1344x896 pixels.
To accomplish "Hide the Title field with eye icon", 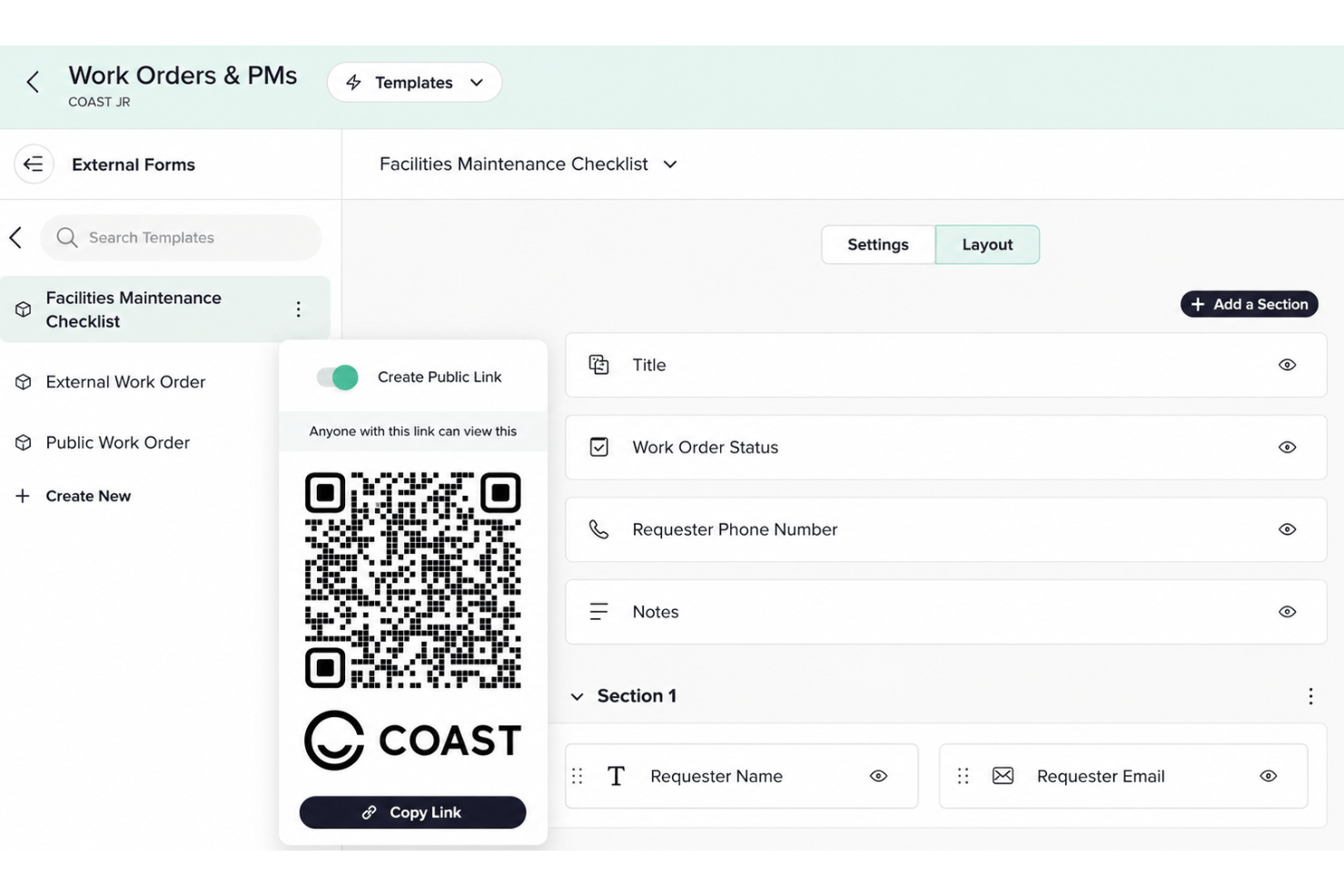I will tap(1287, 365).
